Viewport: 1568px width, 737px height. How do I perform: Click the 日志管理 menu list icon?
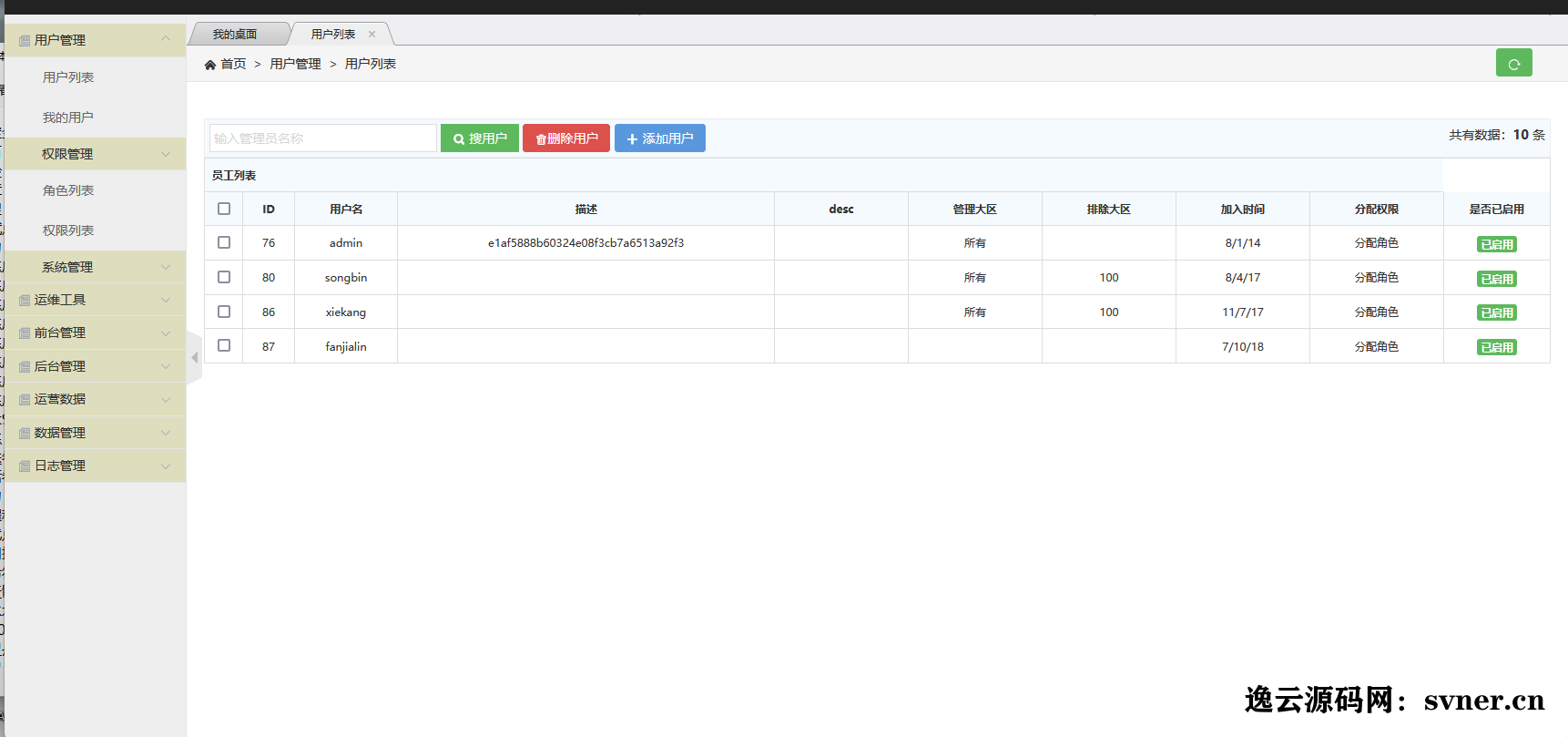point(25,466)
